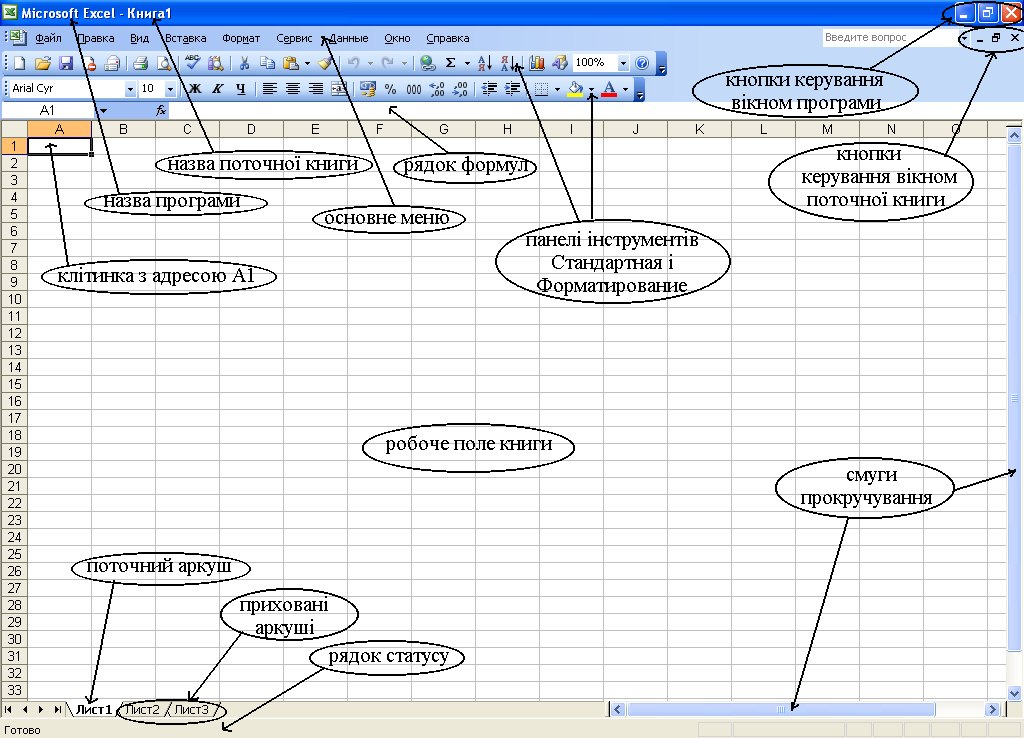Click the E-mail envelope toolbar icon
The image size is (1024, 738).
(112, 63)
